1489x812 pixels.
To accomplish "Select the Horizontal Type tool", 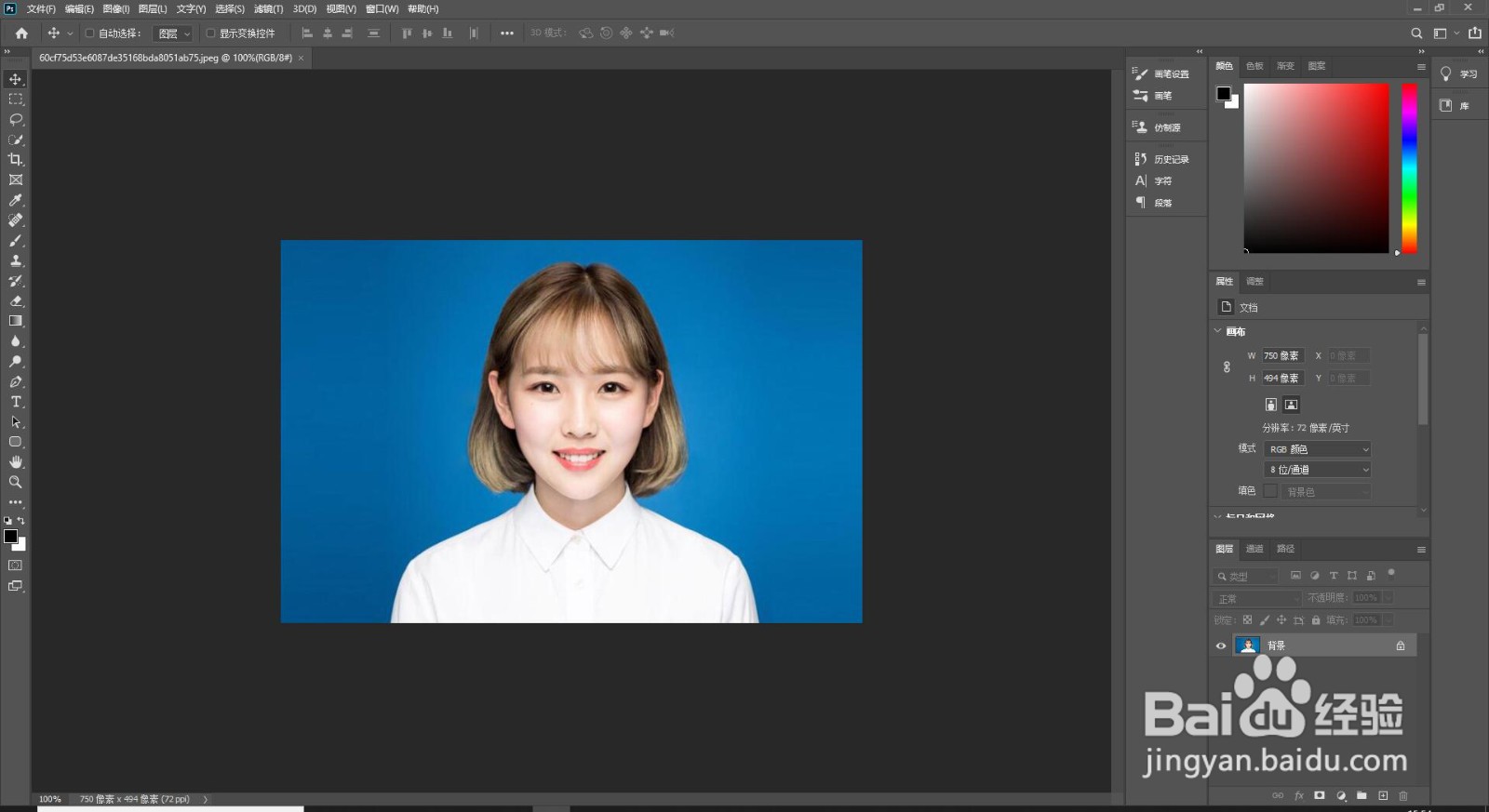I will point(16,402).
